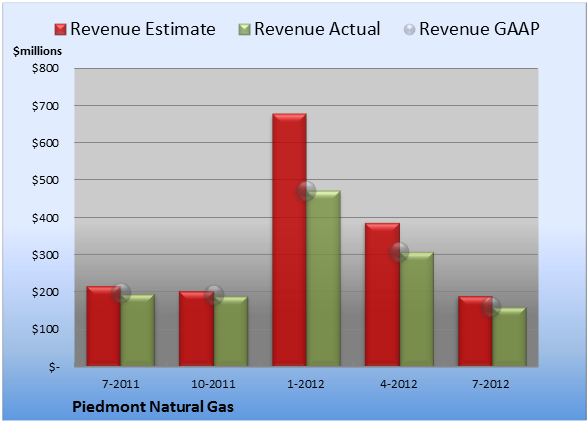The width and height of the screenshot is (588, 422).
Task: Select the green actual bar for 10-2011
Action: (231, 331)
